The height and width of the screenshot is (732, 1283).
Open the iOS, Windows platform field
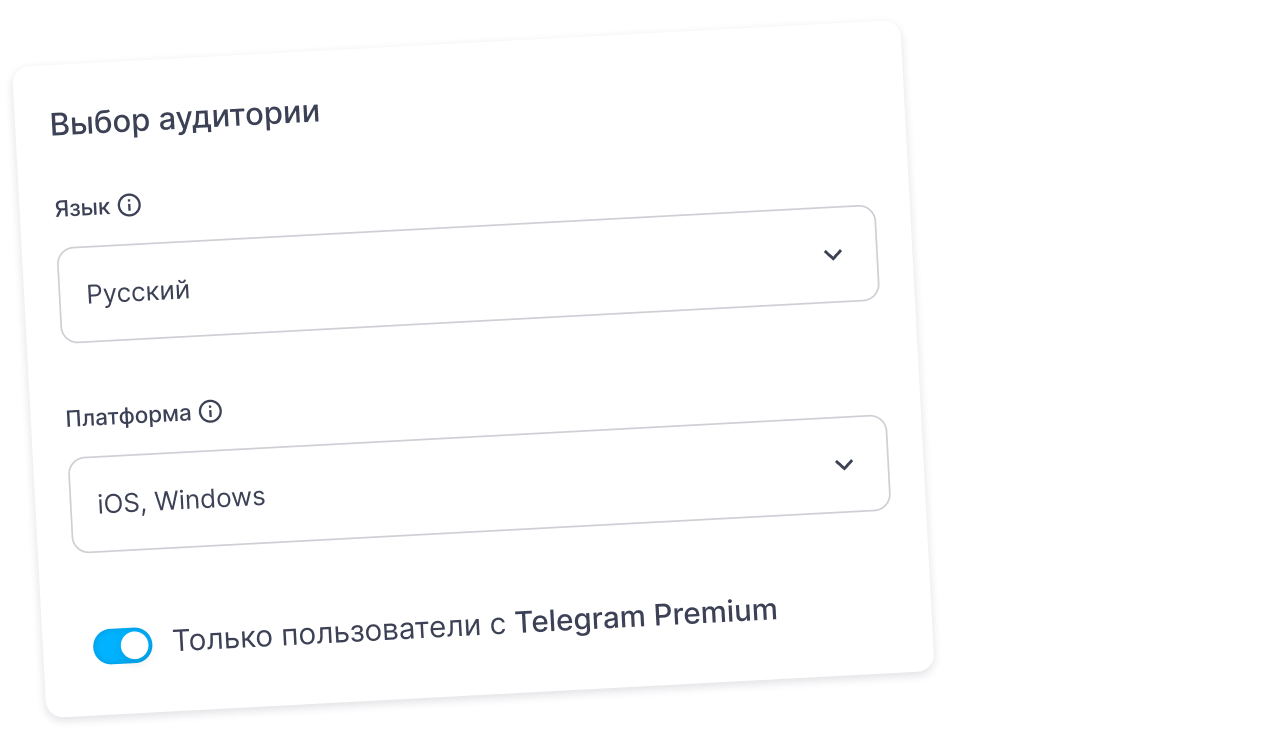click(479, 484)
